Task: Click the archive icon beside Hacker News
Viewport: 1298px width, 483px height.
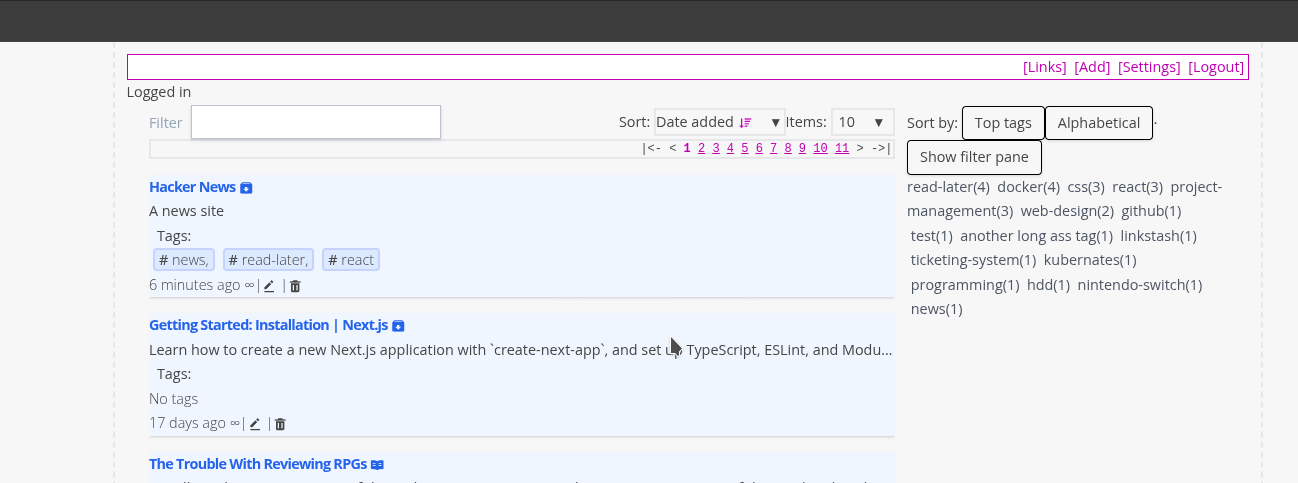Action: [247, 188]
